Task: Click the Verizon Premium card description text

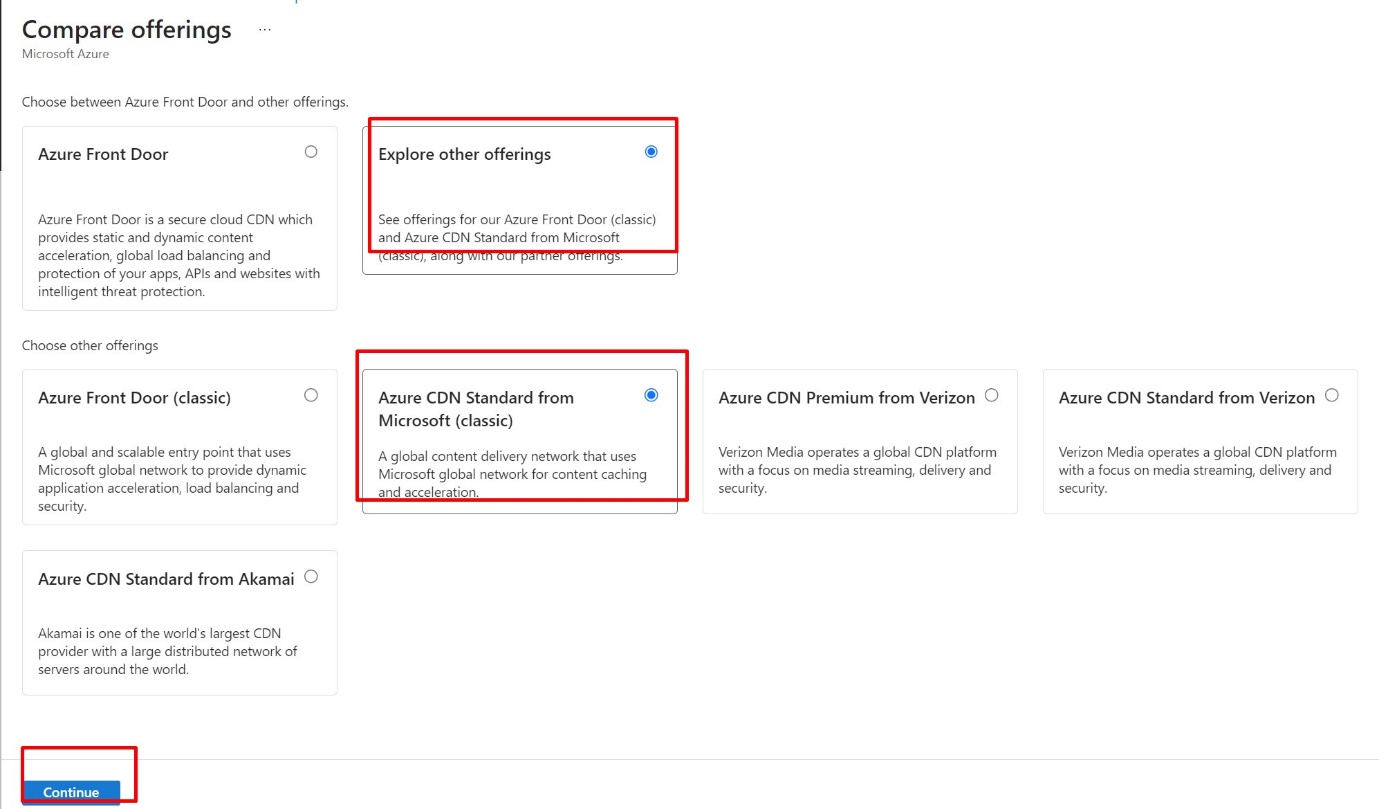Action: pyautogui.click(x=857, y=470)
